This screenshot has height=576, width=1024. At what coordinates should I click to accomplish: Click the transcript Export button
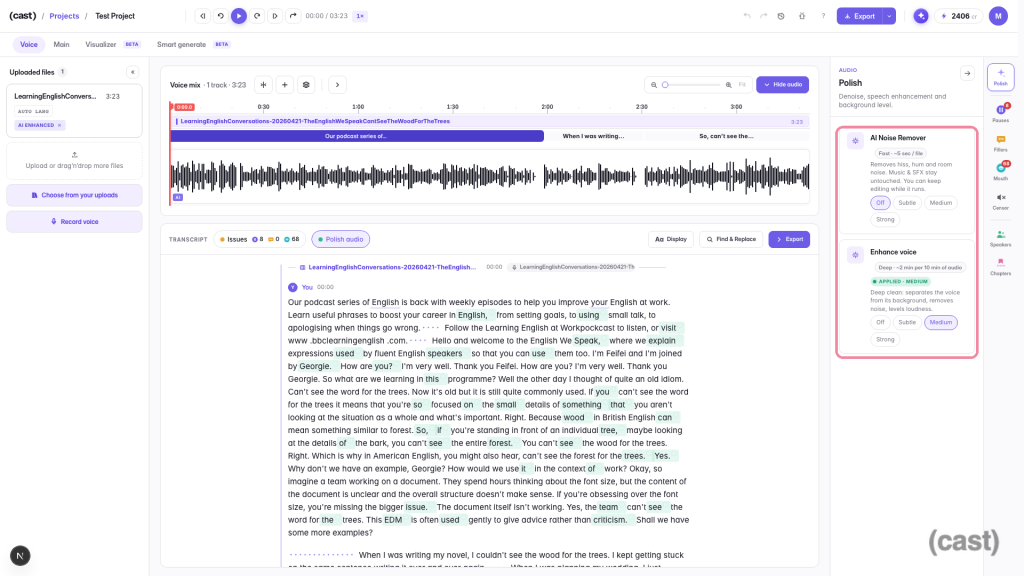[x=789, y=239]
